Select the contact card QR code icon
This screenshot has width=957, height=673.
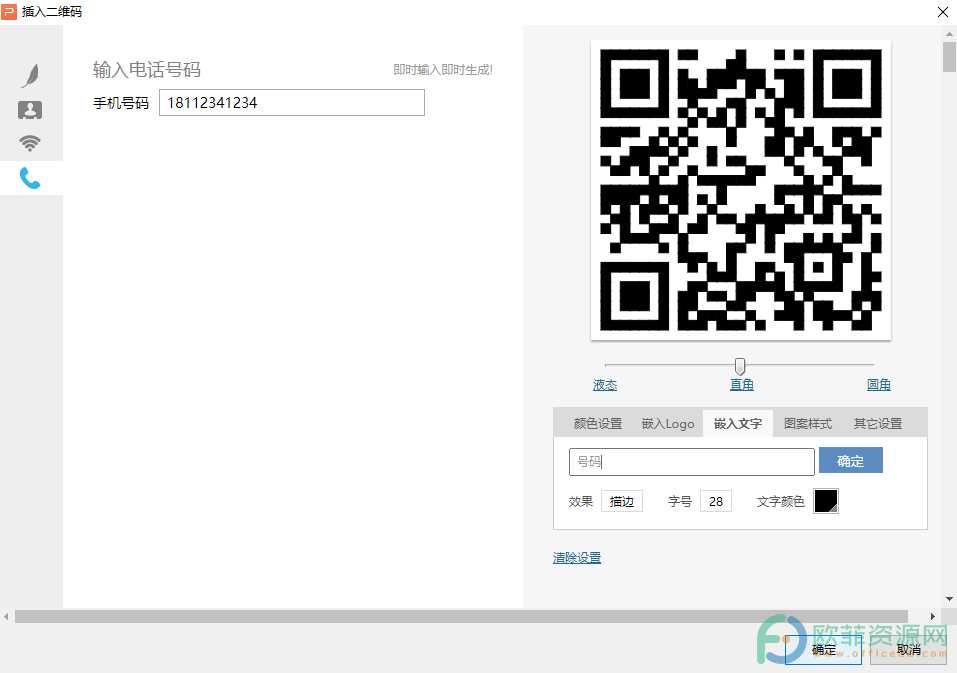point(30,110)
